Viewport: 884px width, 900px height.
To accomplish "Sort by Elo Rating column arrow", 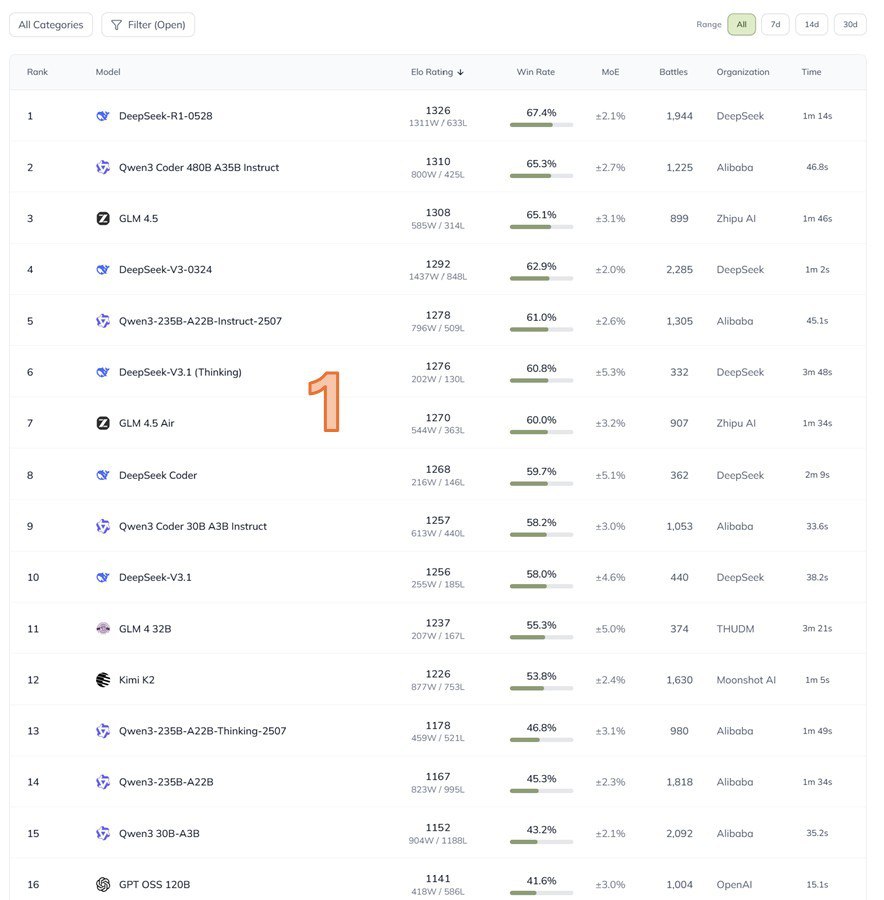I will click(x=461, y=73).
